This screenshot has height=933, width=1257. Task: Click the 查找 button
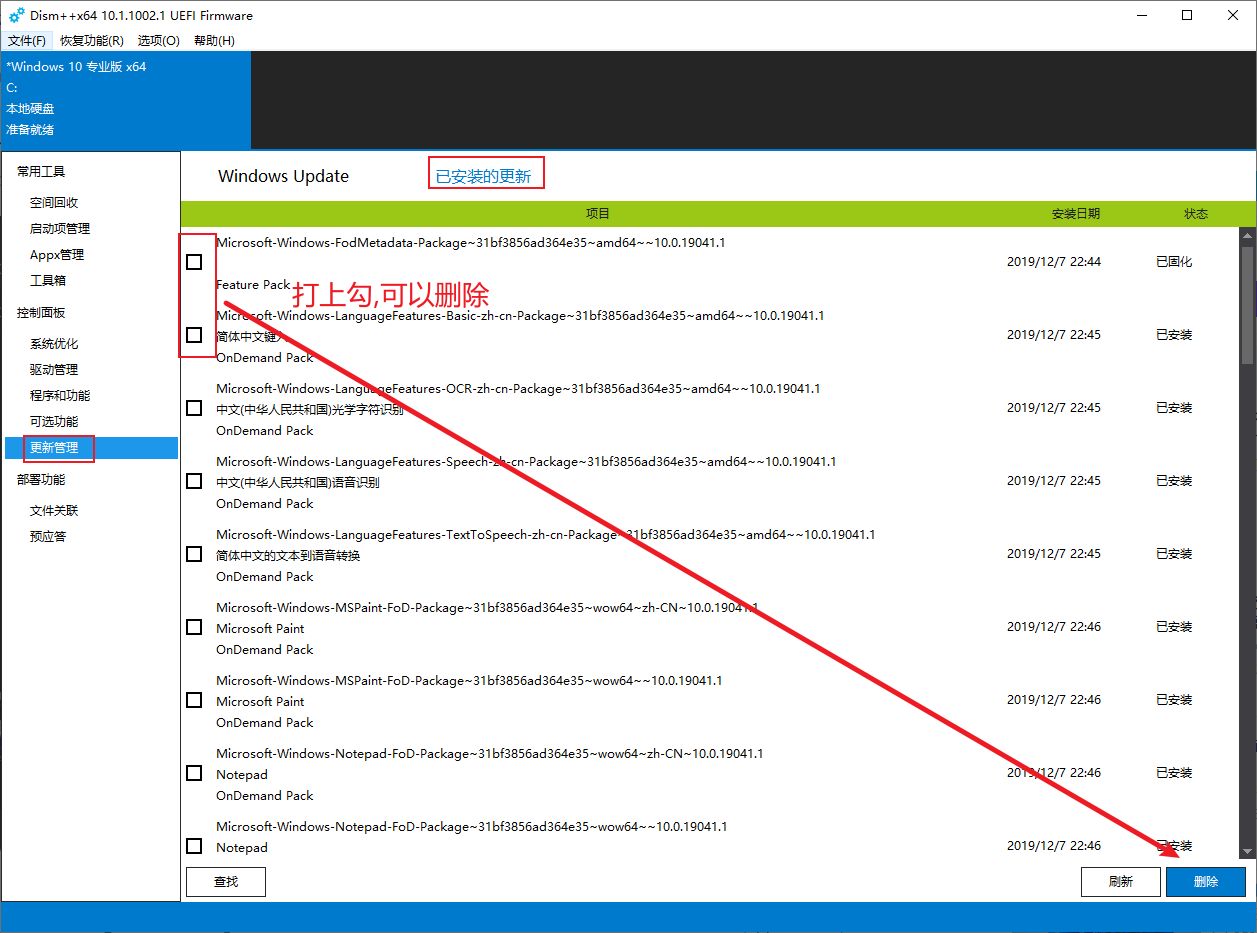coord(226,882)
